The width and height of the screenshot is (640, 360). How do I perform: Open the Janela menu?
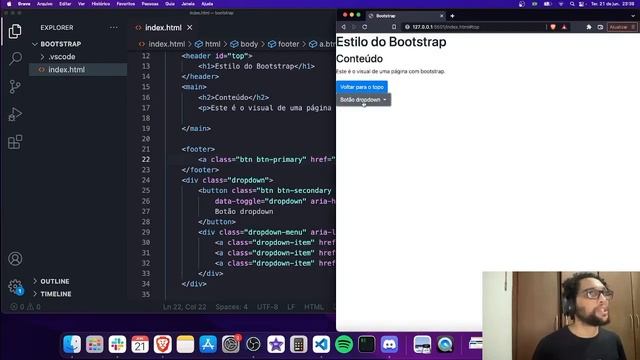[x=188, y=4]
